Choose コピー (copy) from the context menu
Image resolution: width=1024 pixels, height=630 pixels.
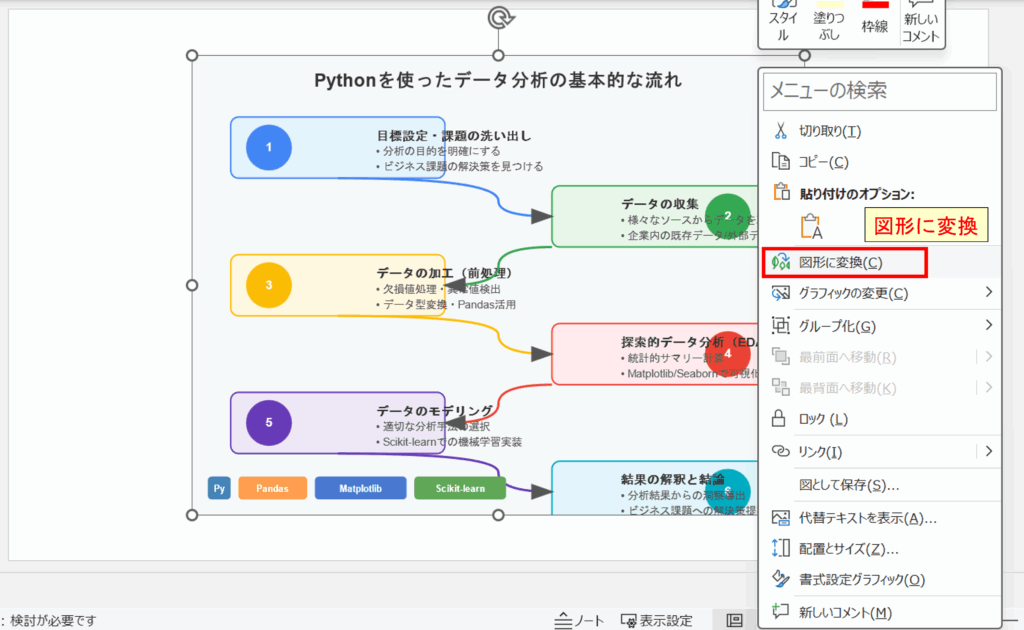click(x=880, y=162)
